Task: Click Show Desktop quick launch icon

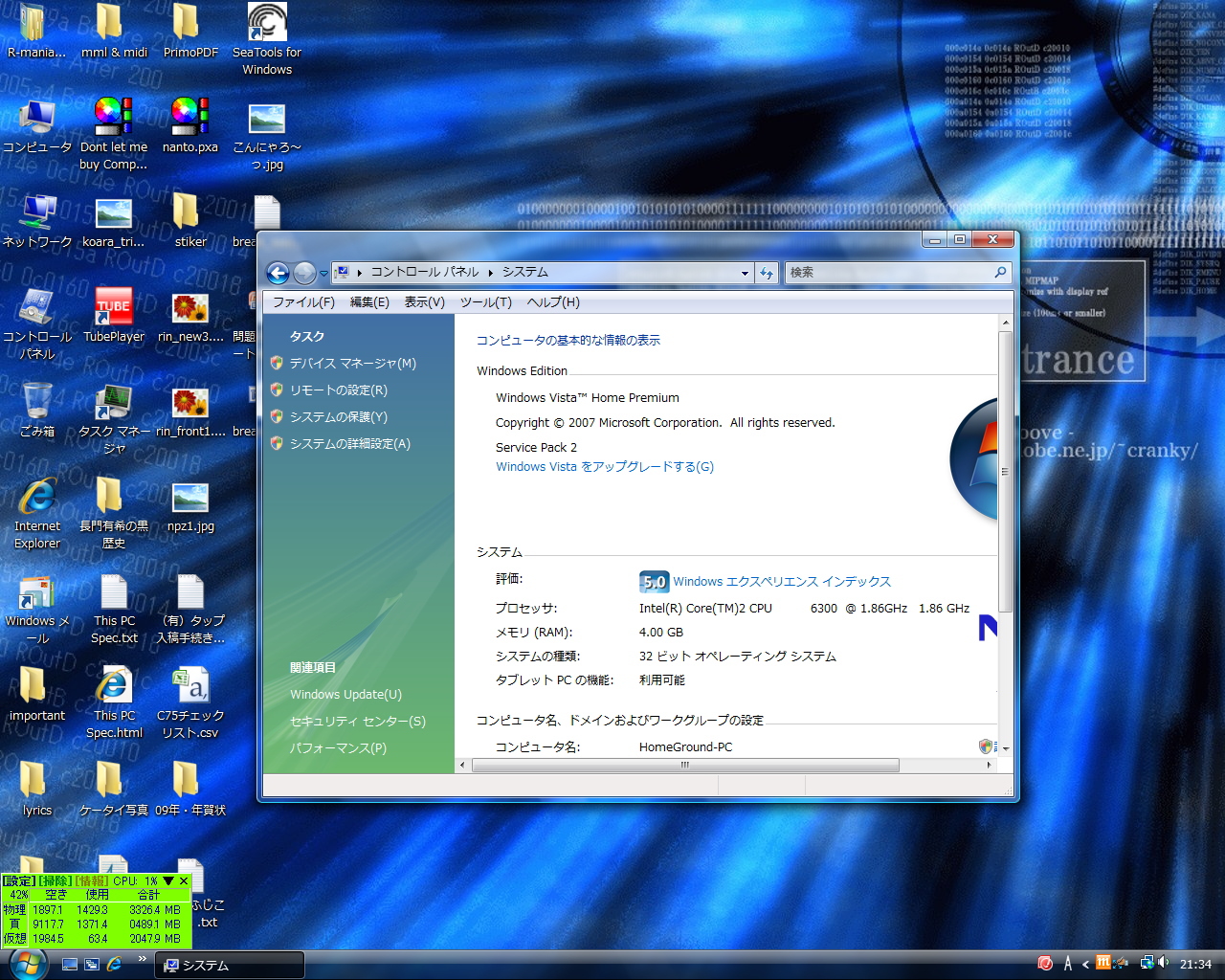Action: 70,965
